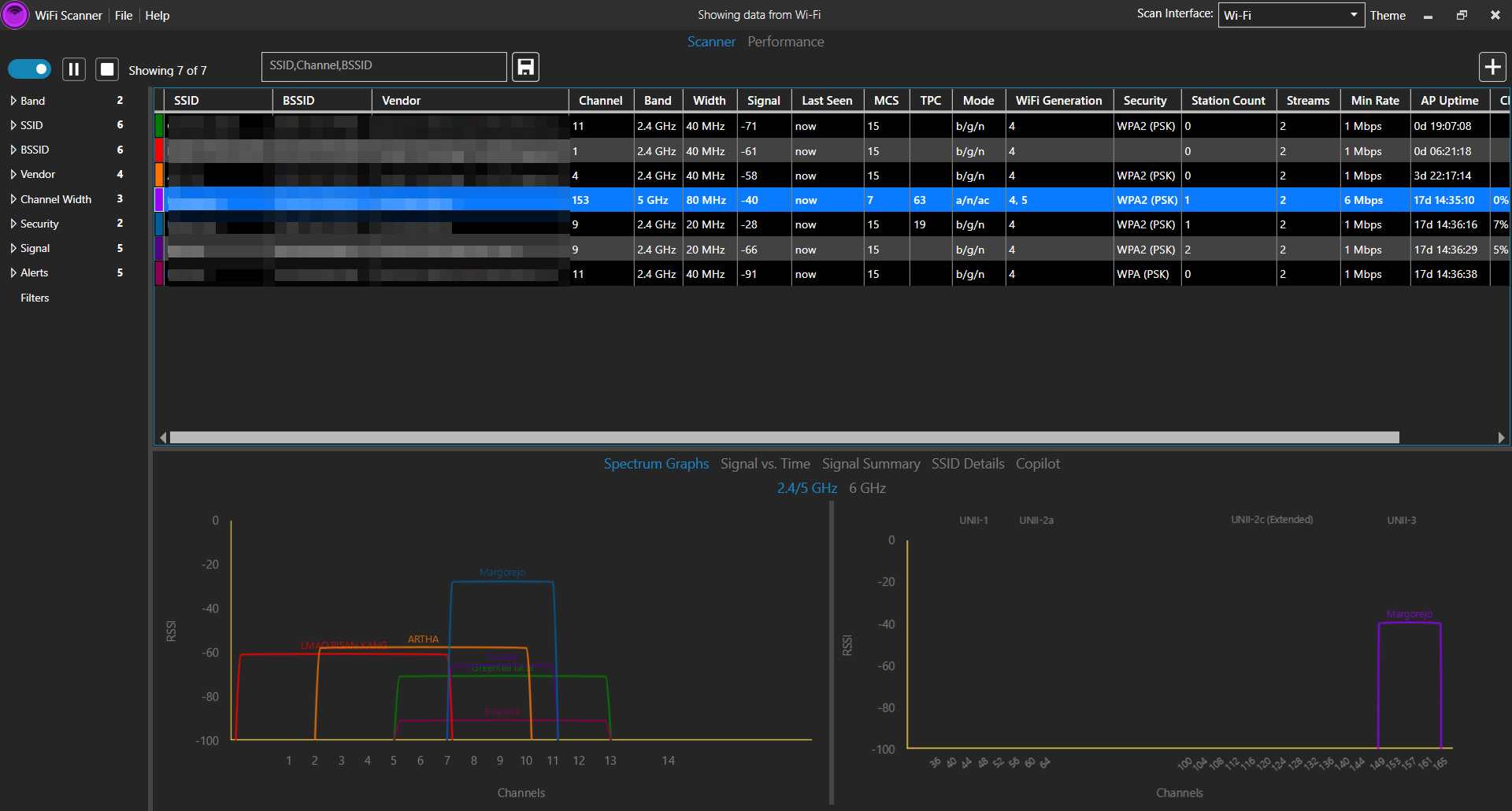Expand the BSSID filter group
Screen dimensions: 1512x811
[x=13, y=150]
